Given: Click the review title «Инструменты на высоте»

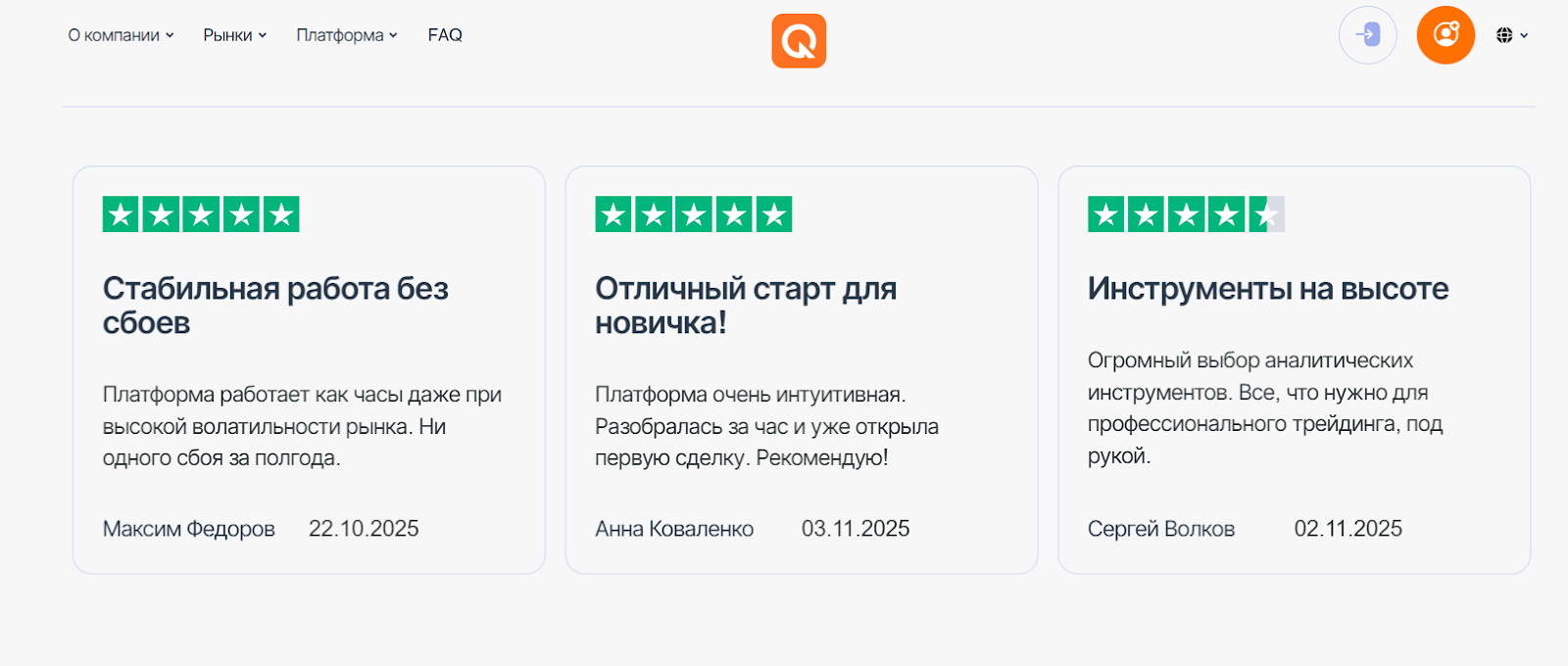Looking at the screenshot, I should pos(1268,289).
